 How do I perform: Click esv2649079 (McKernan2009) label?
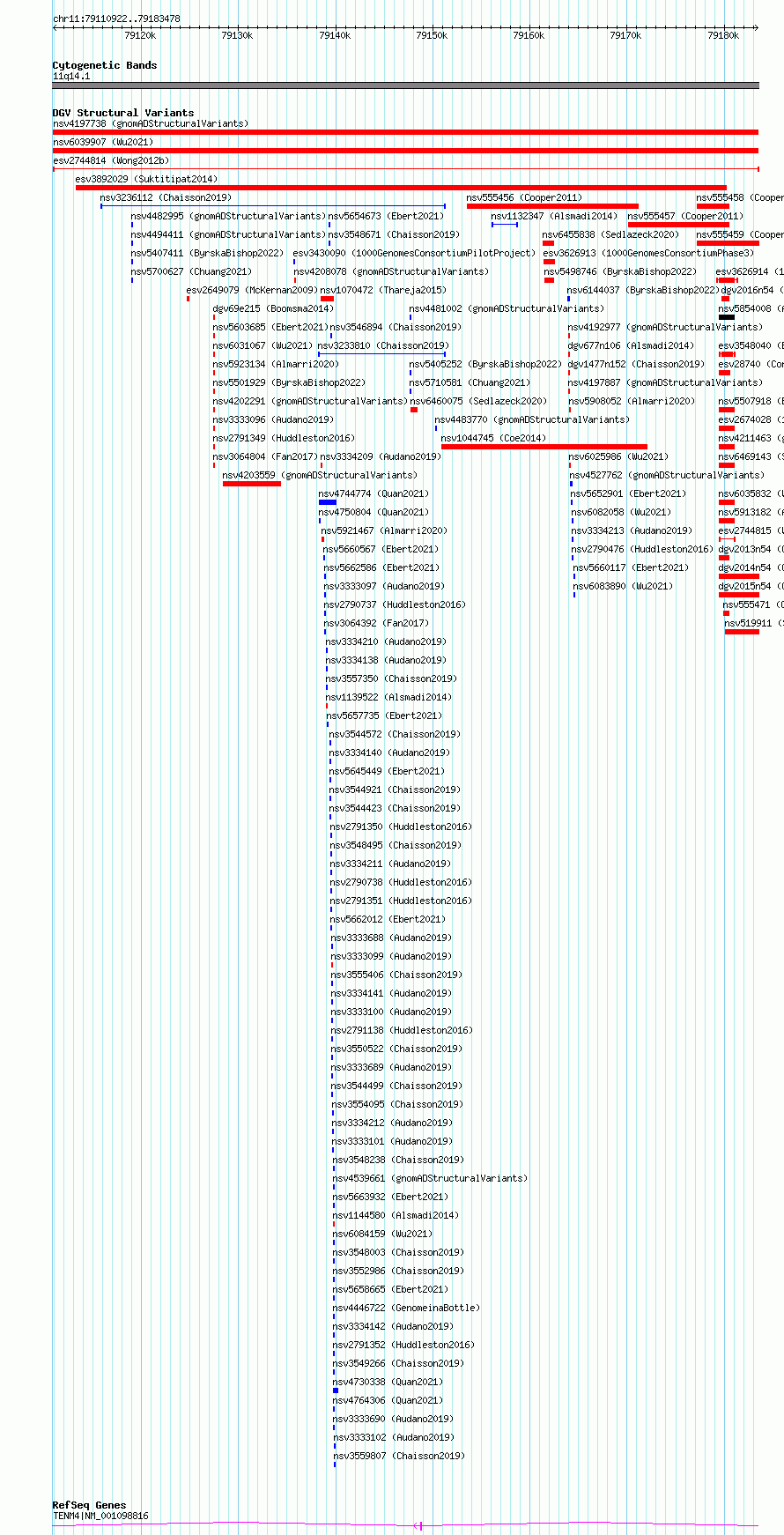pos(251,290)
